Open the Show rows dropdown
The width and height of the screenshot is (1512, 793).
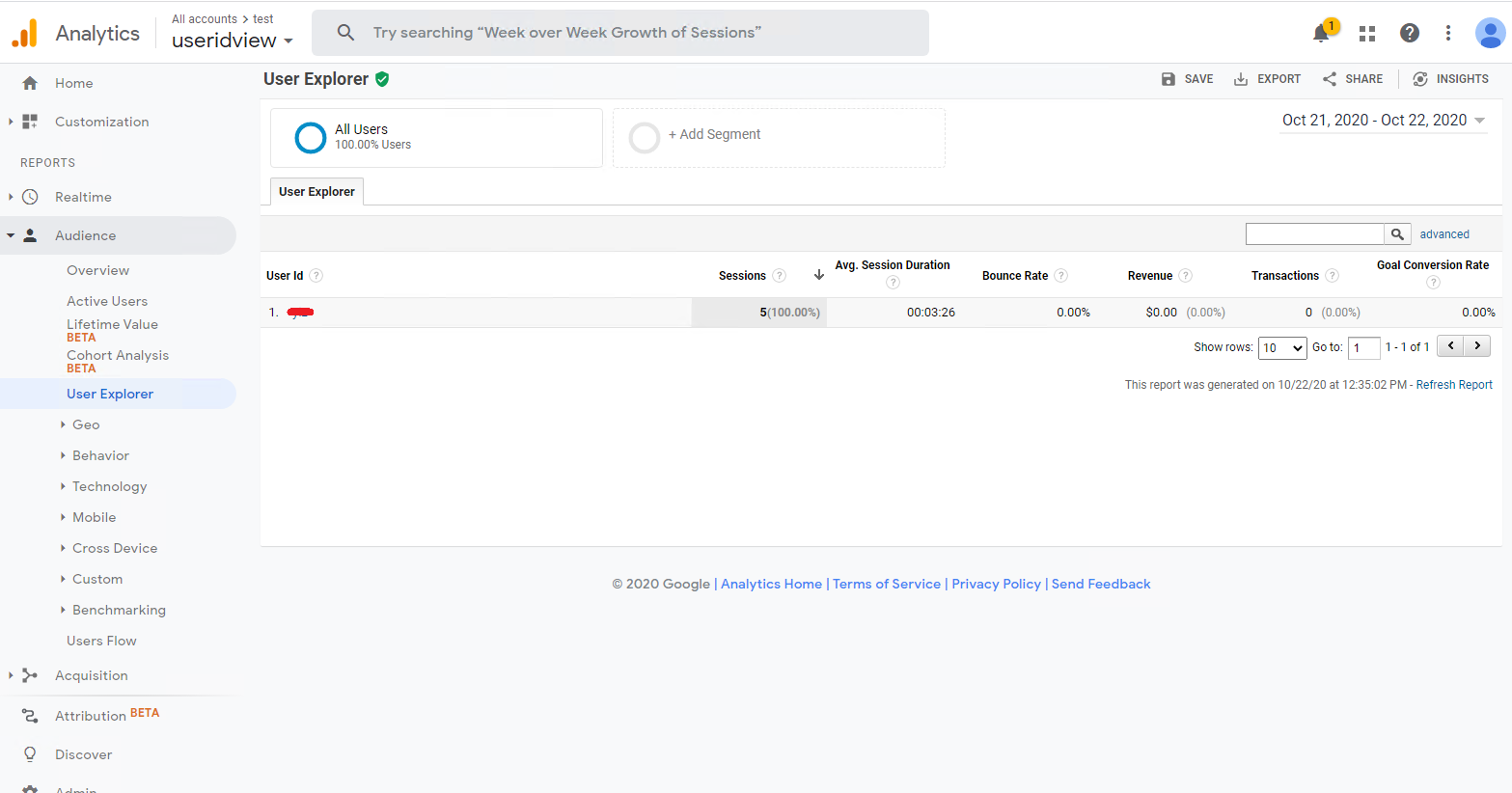[1282, 348]
